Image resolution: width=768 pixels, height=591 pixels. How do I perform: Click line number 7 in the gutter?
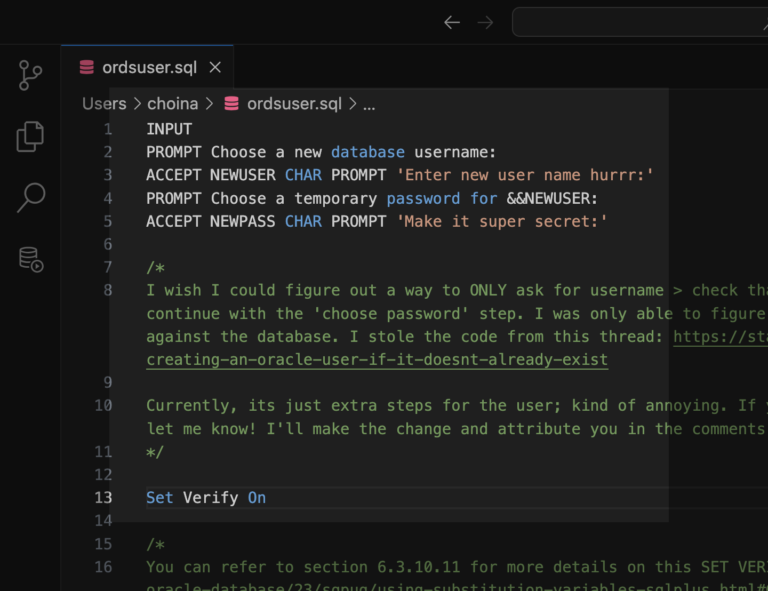108,267
